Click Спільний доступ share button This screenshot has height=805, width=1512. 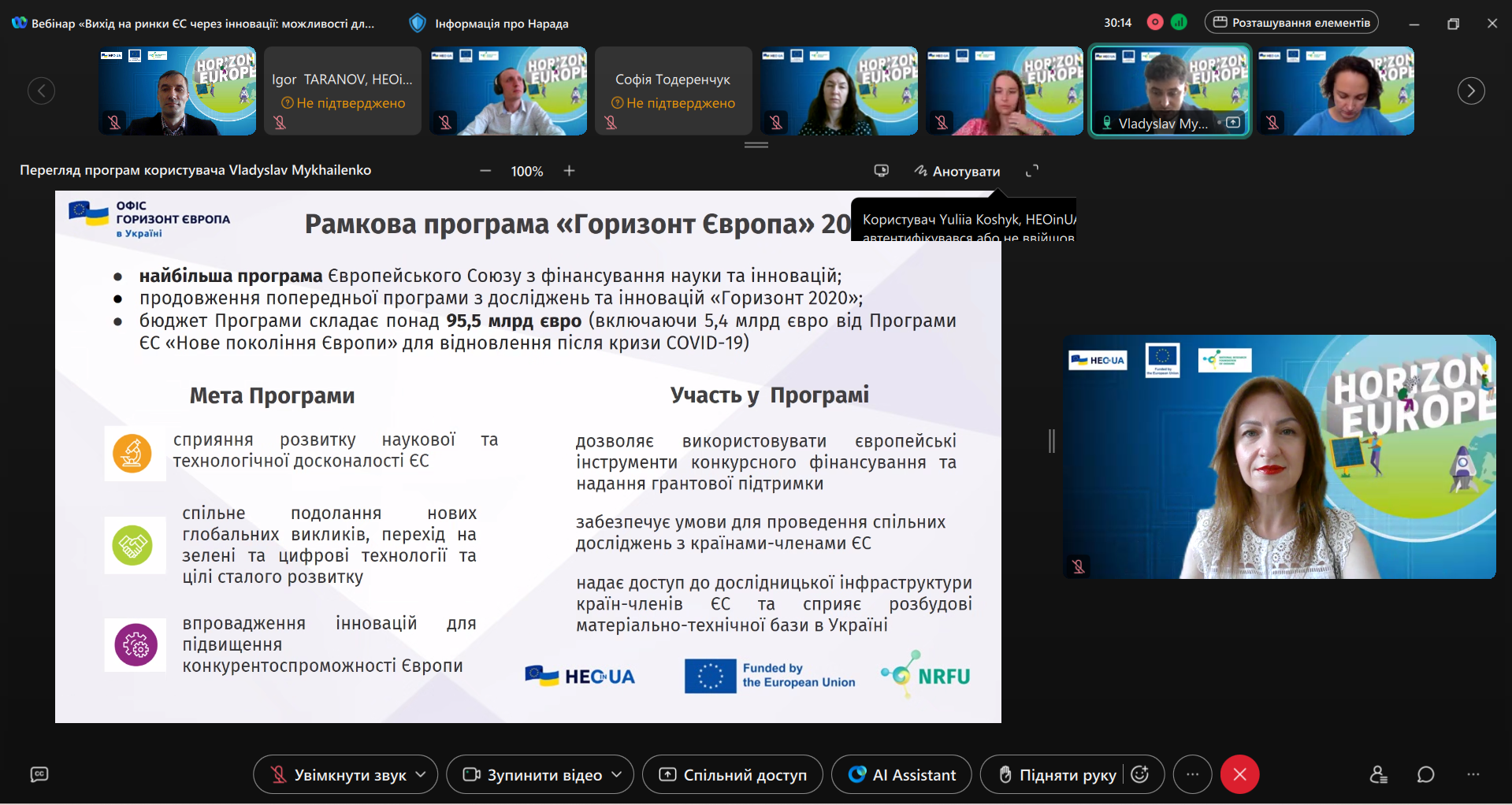[x=733, y=775]
